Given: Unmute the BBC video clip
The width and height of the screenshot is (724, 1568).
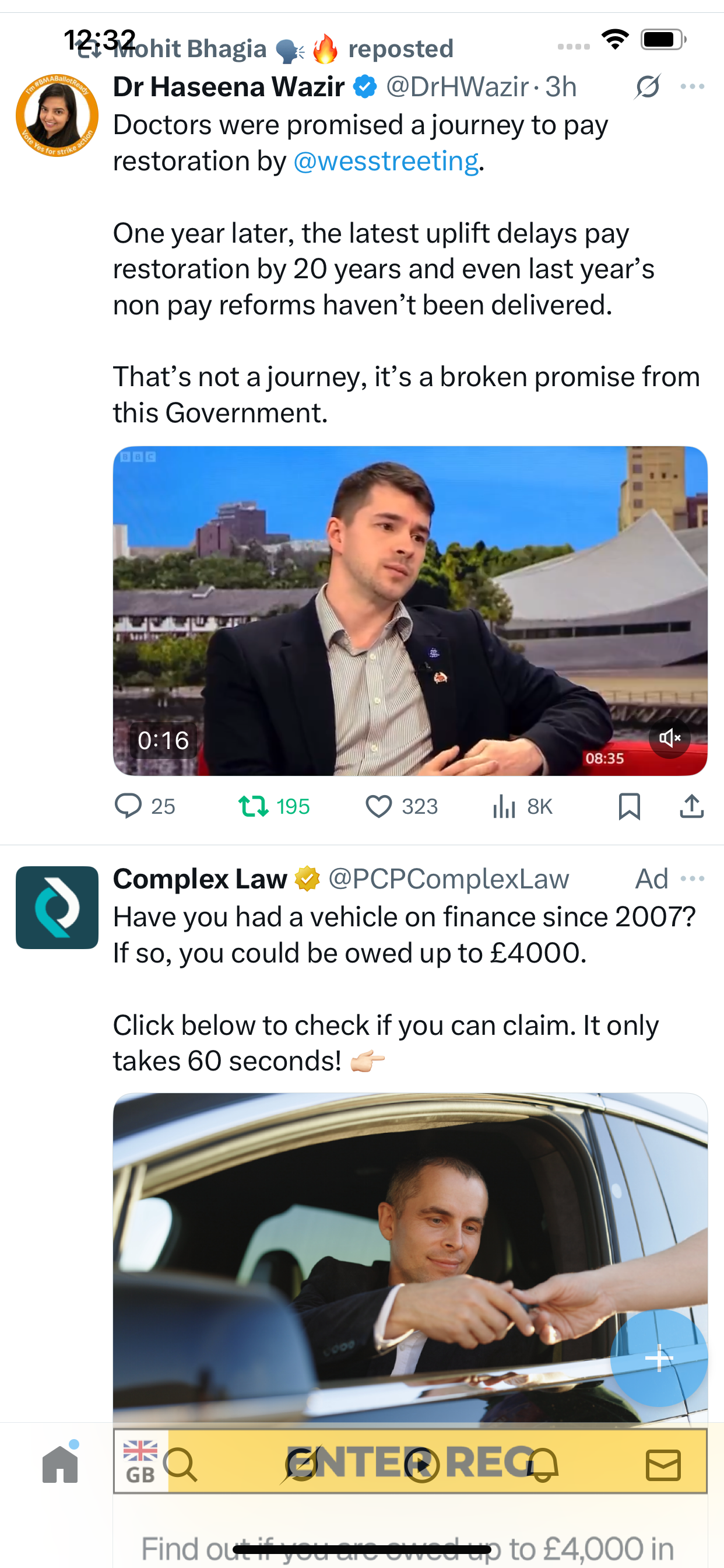Looking at the screenshot, I should (x=669, y=738).
